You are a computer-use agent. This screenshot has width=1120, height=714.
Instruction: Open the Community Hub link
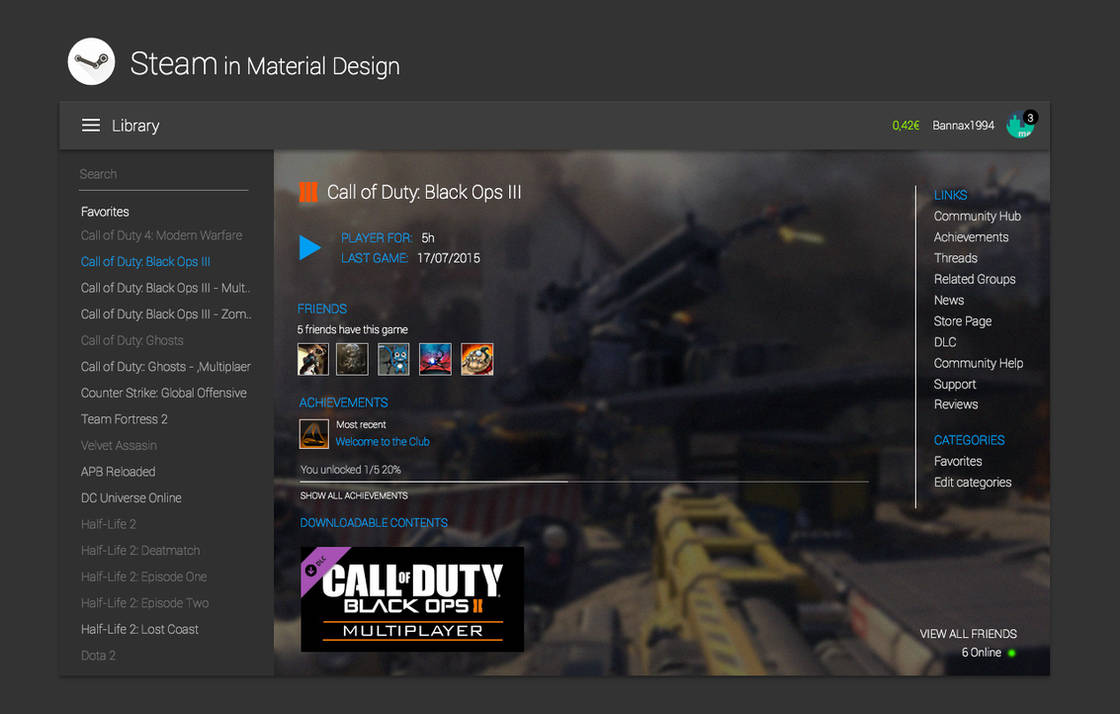pos(977,216)
